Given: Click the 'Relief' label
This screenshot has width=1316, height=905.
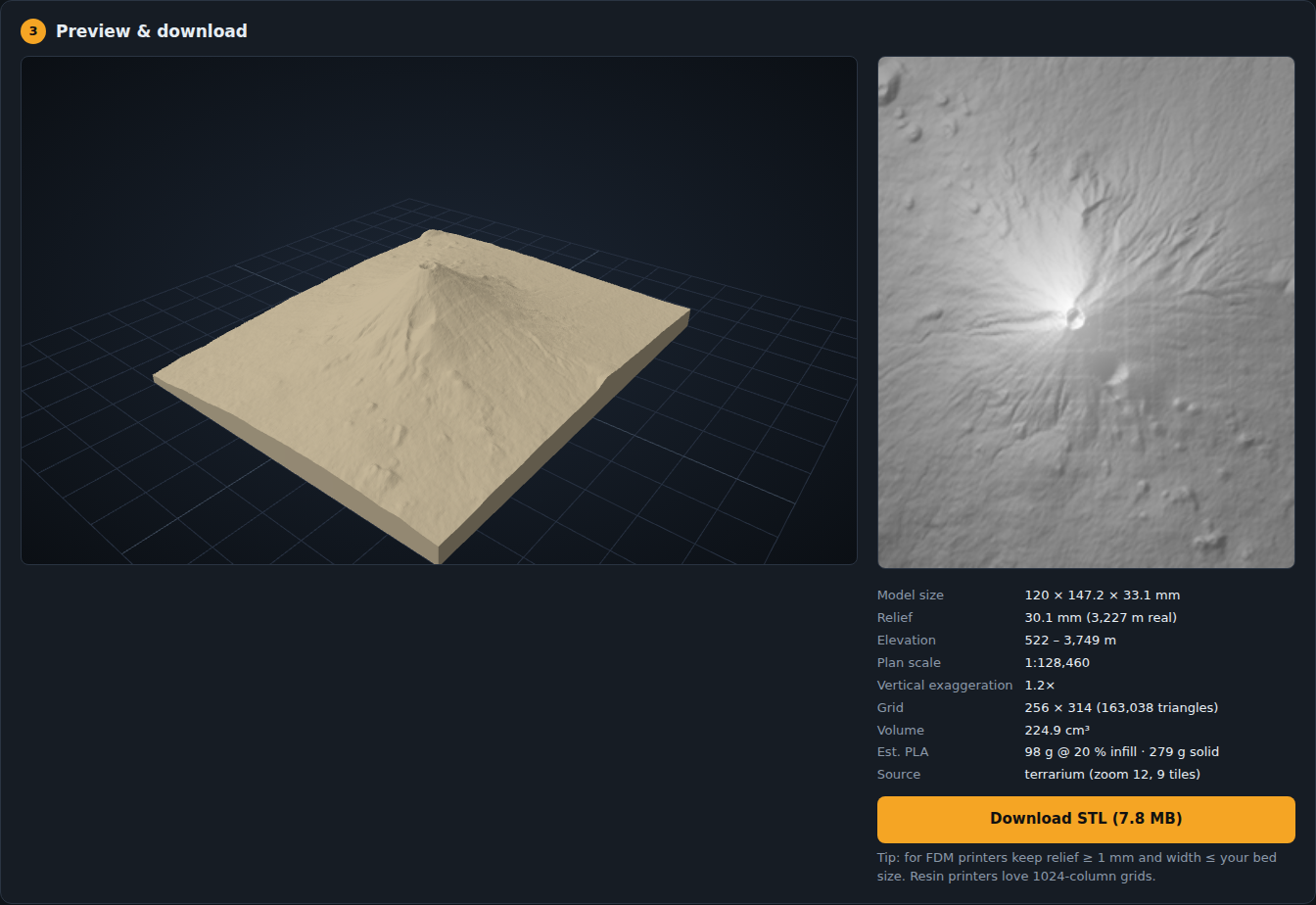Looking at the screenshot, I should tap(895, 618).
